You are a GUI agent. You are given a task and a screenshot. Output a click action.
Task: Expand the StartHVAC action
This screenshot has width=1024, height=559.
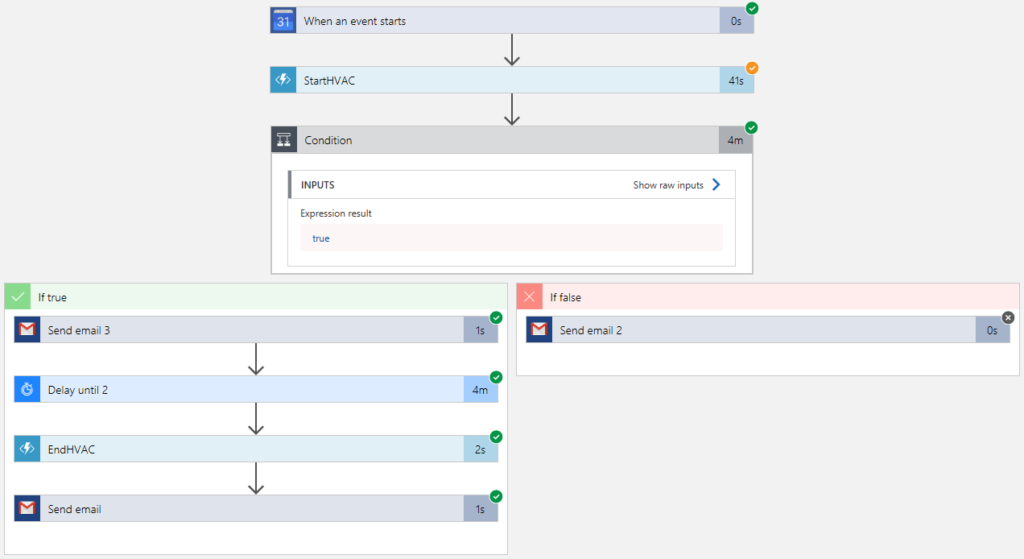pyautogui.click(x=512, y=80)
